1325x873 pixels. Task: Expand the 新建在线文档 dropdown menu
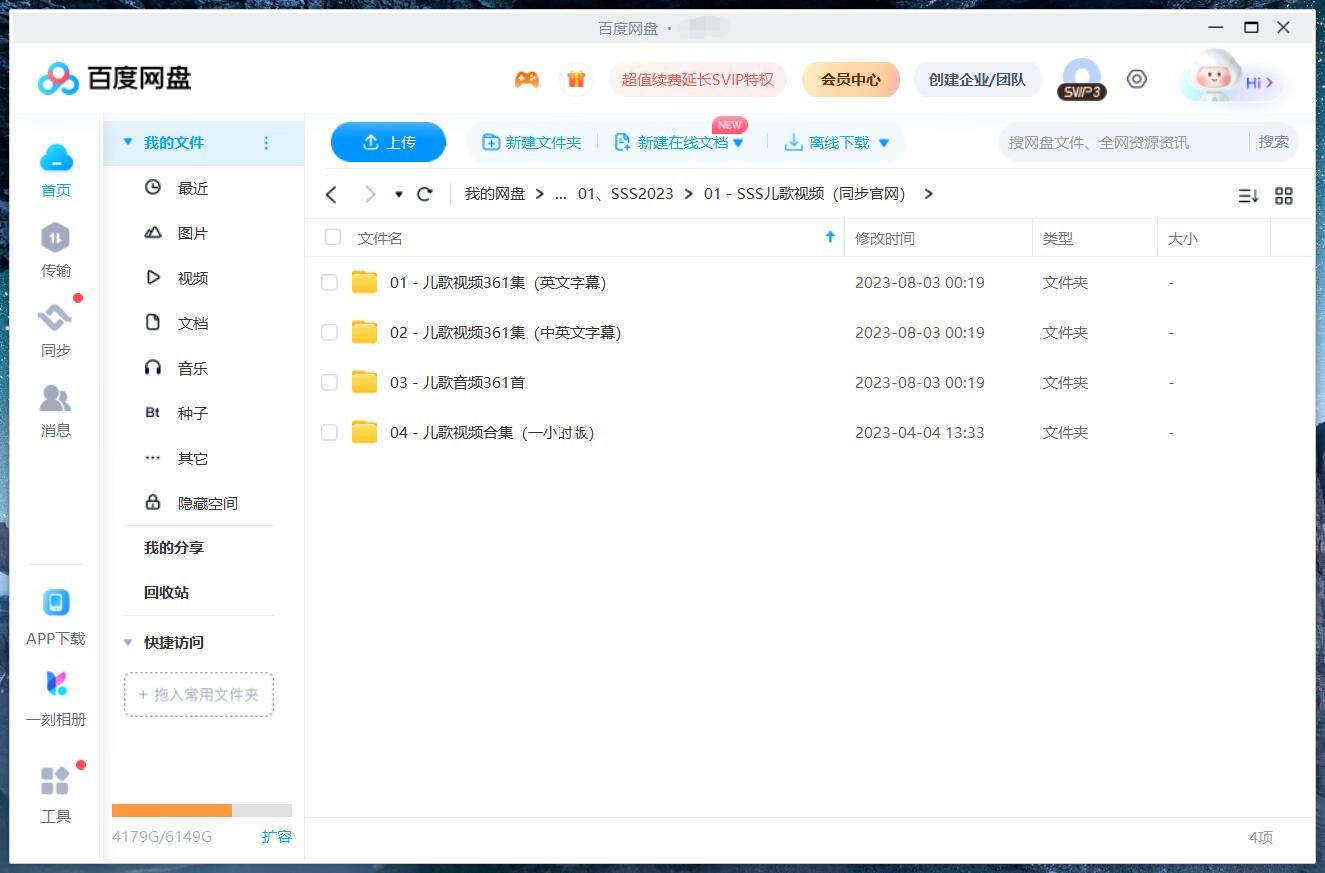(738, 142)
